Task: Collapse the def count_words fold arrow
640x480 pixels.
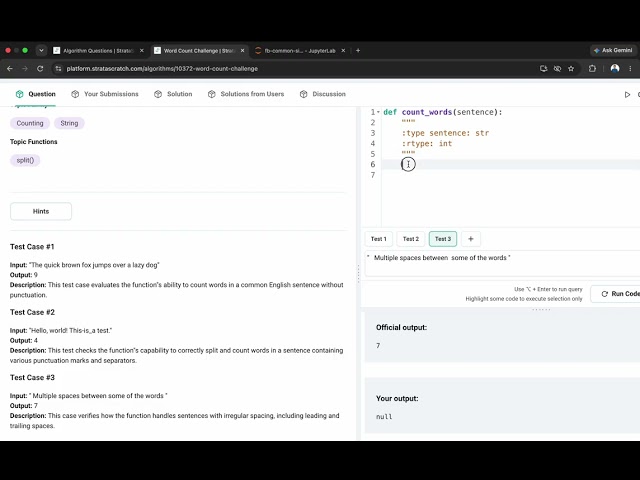Action: [x=378, y=112]
